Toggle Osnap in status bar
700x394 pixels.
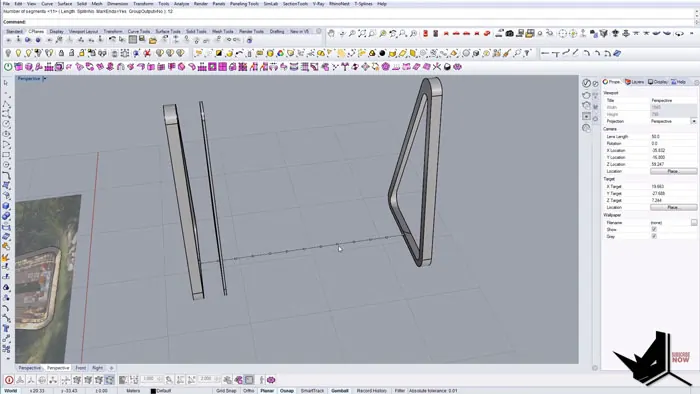click(x=287, y=391)
